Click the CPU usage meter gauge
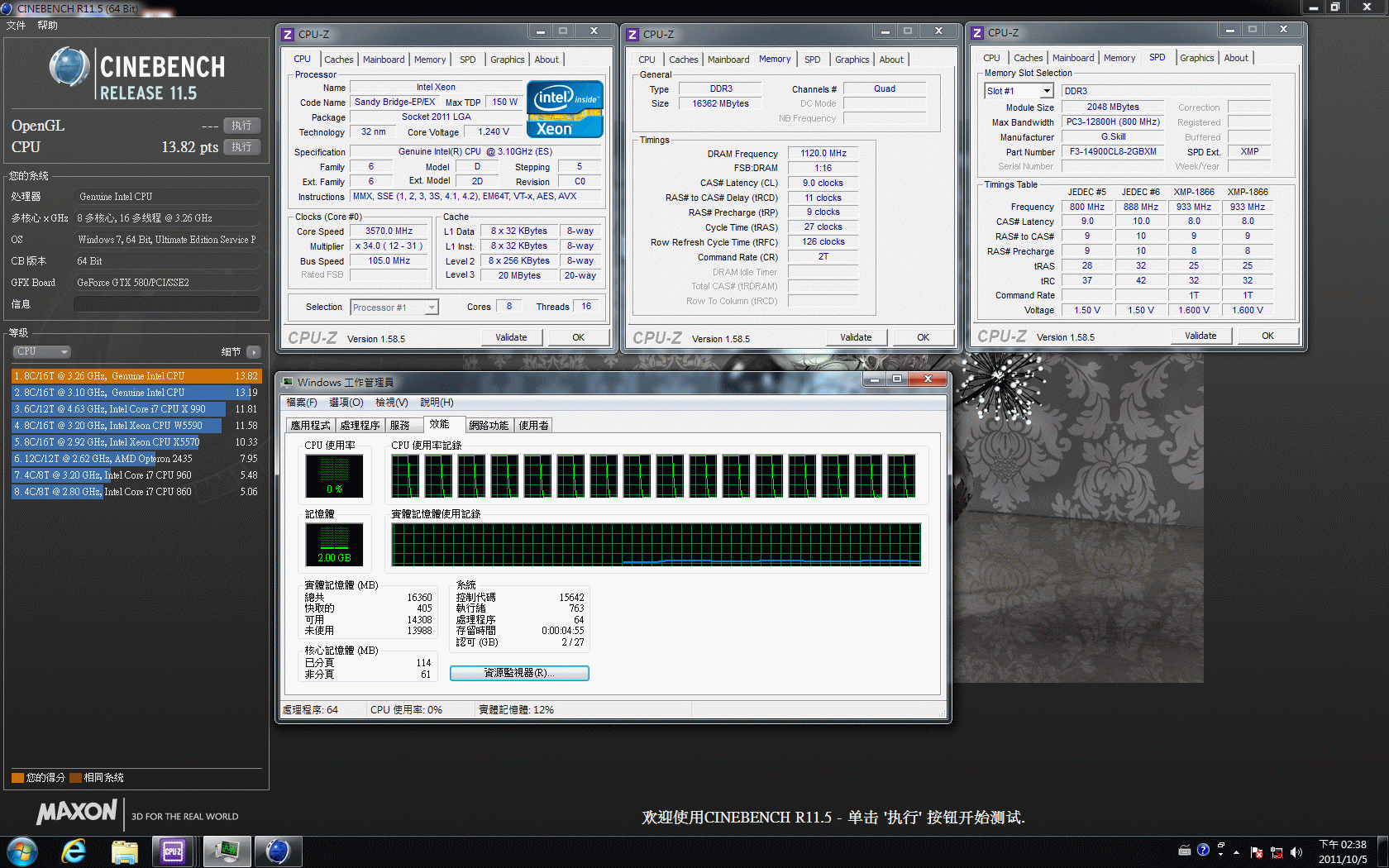The height and width of the screenshot is (868, 1389). pyautogui.click(x=334, y=475)
